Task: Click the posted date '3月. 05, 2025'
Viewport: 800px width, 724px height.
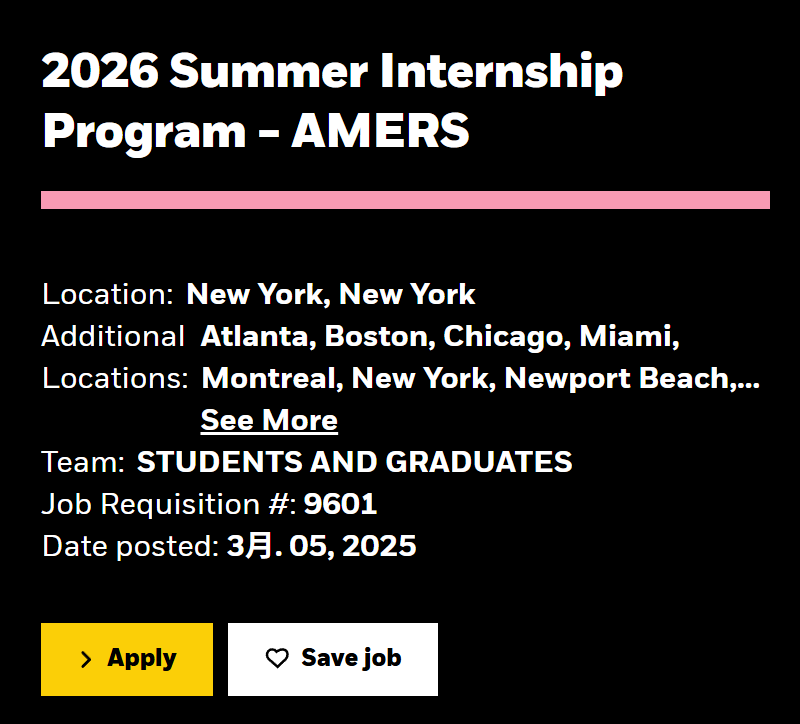Action: pyautogui.click(x=321, y=546)
